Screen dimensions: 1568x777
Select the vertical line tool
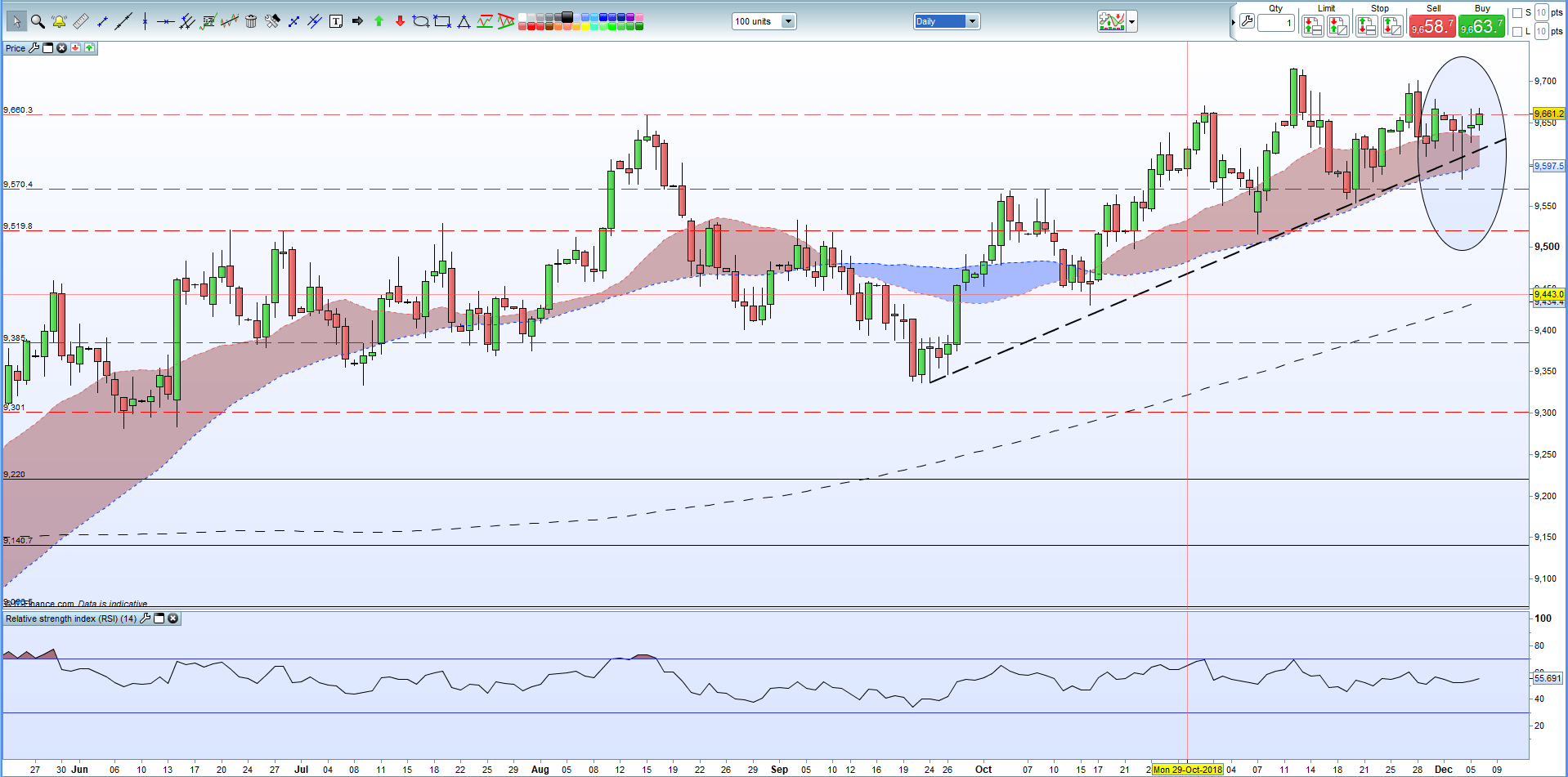pyautogui.click(x=146, y=21)
